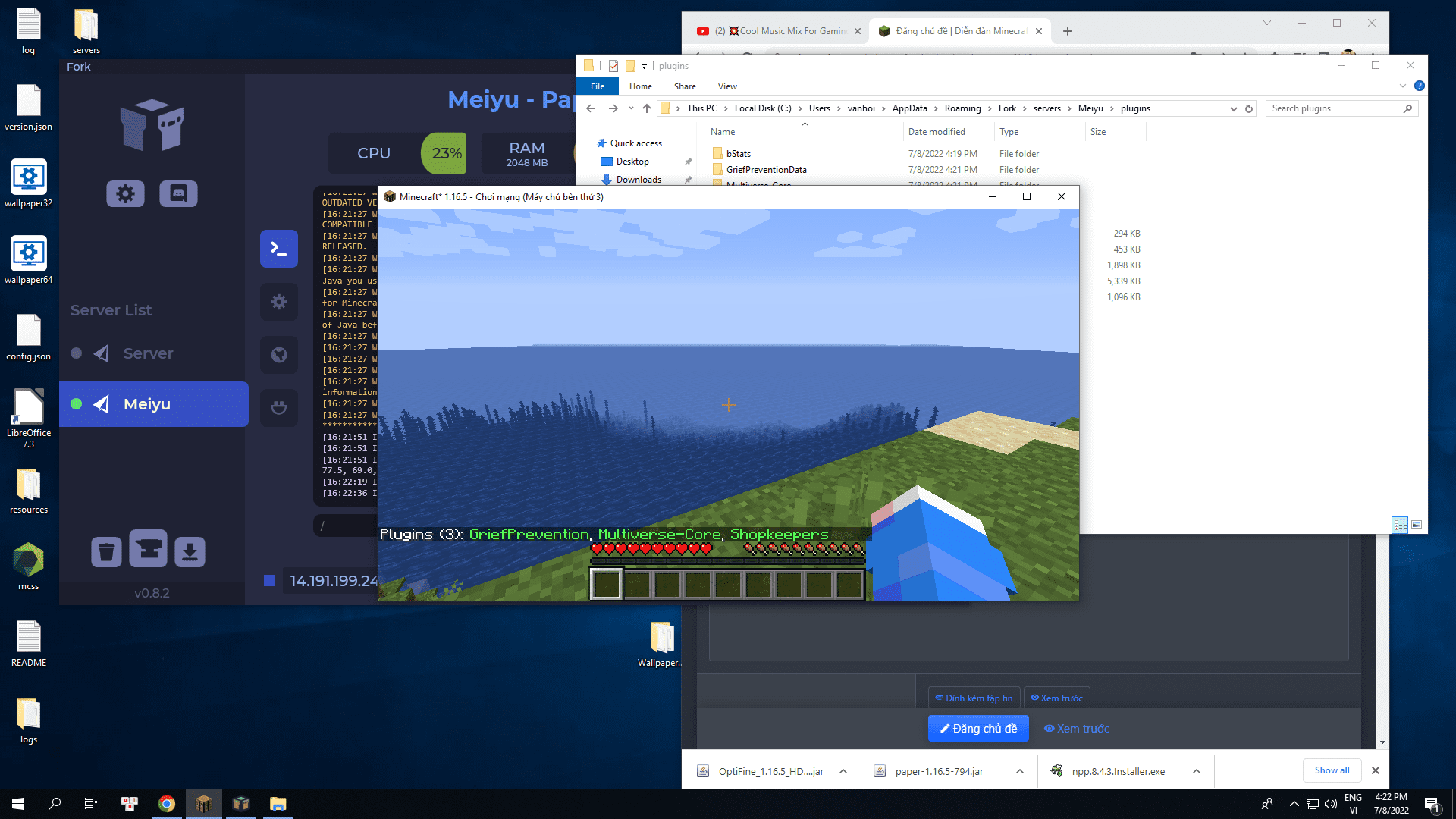This screenshot has width=1456, height=819.
Task: Click Show all downloads button
Action: pos(1332,770)
